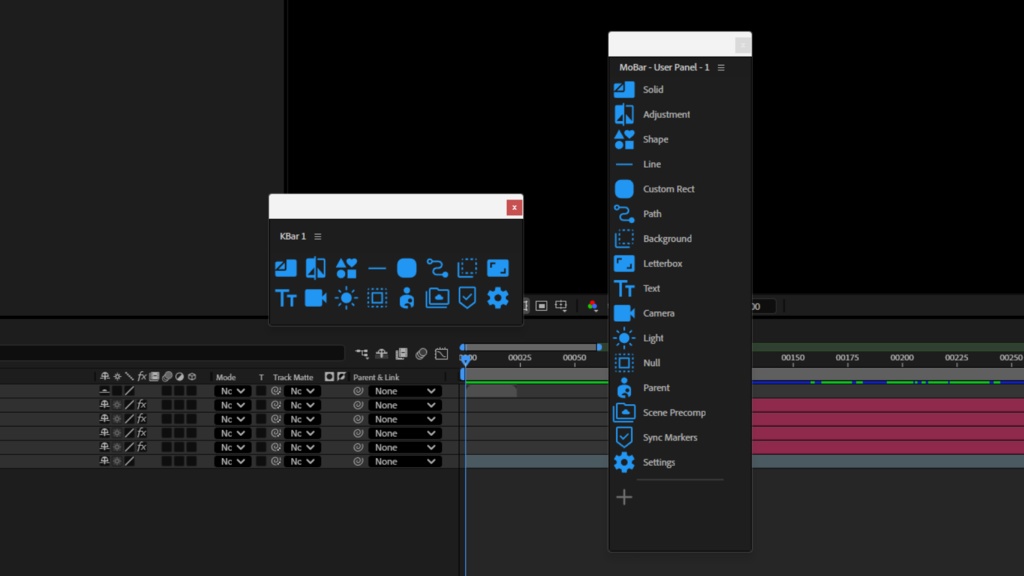
Task: Click the Light icon in the MoBar panel
Action: pos(624,338)
